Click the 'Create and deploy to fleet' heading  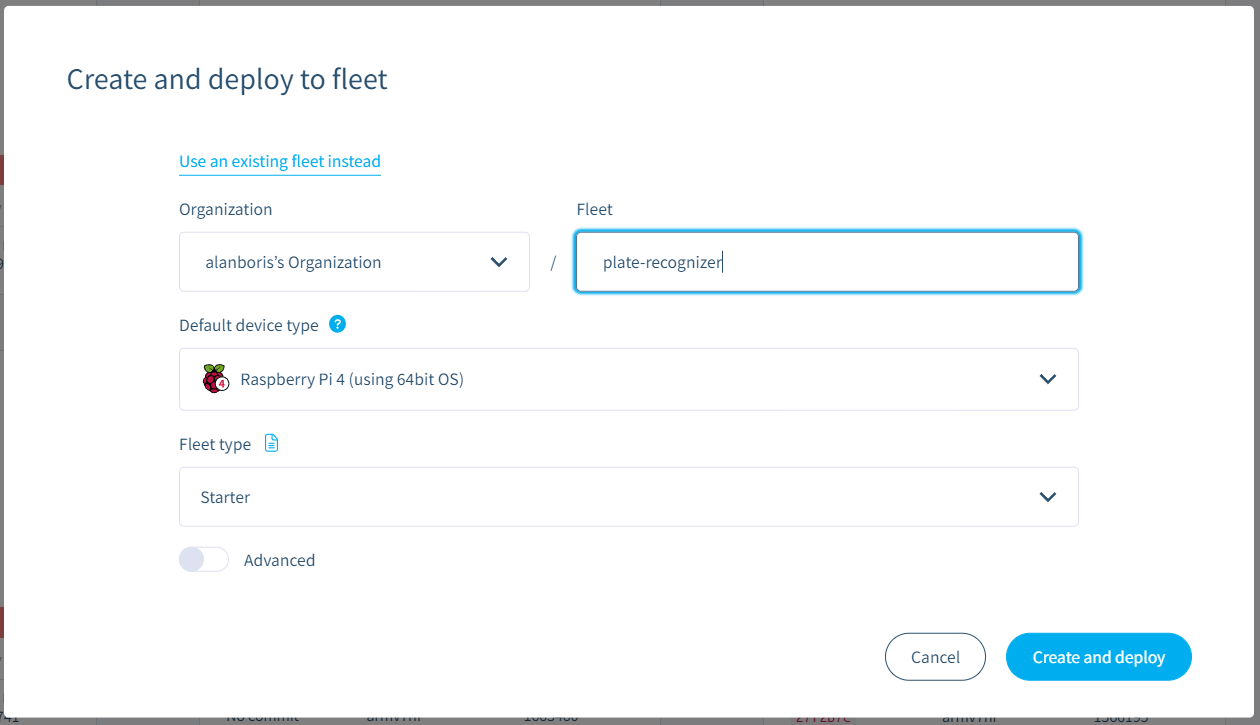point(226,79)
